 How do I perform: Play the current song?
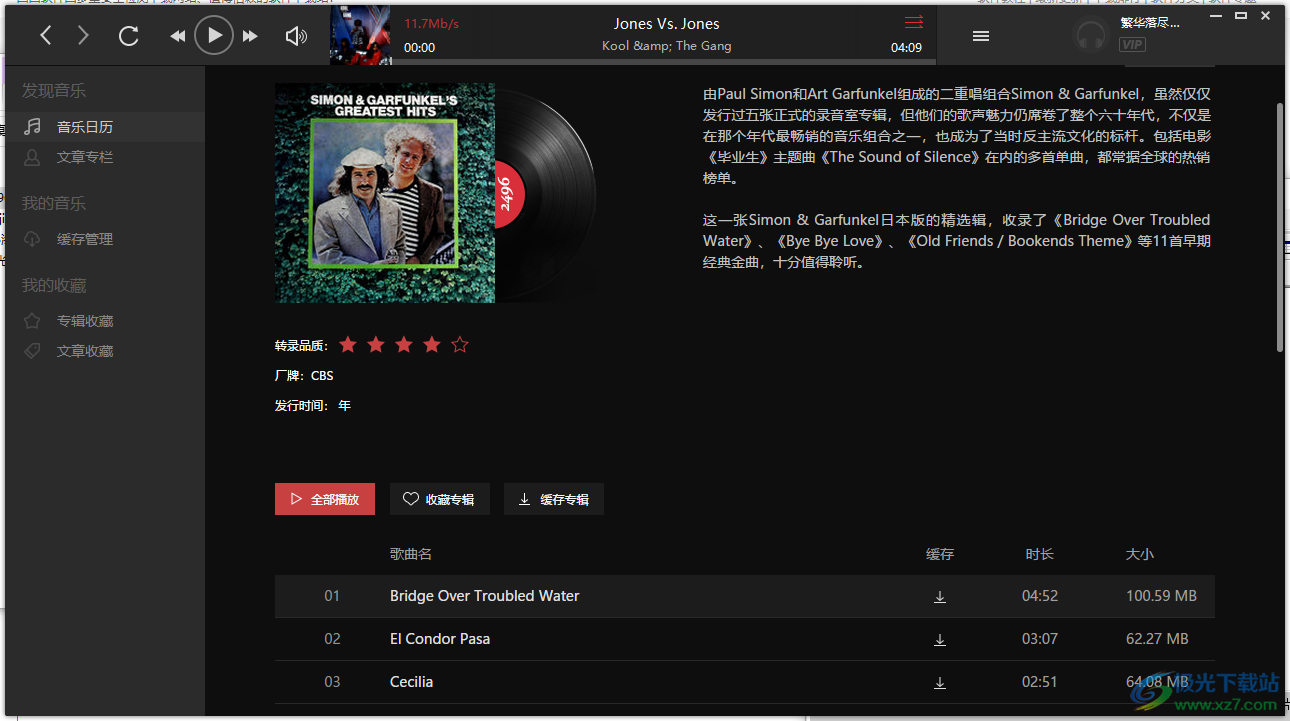click(214, 36)
